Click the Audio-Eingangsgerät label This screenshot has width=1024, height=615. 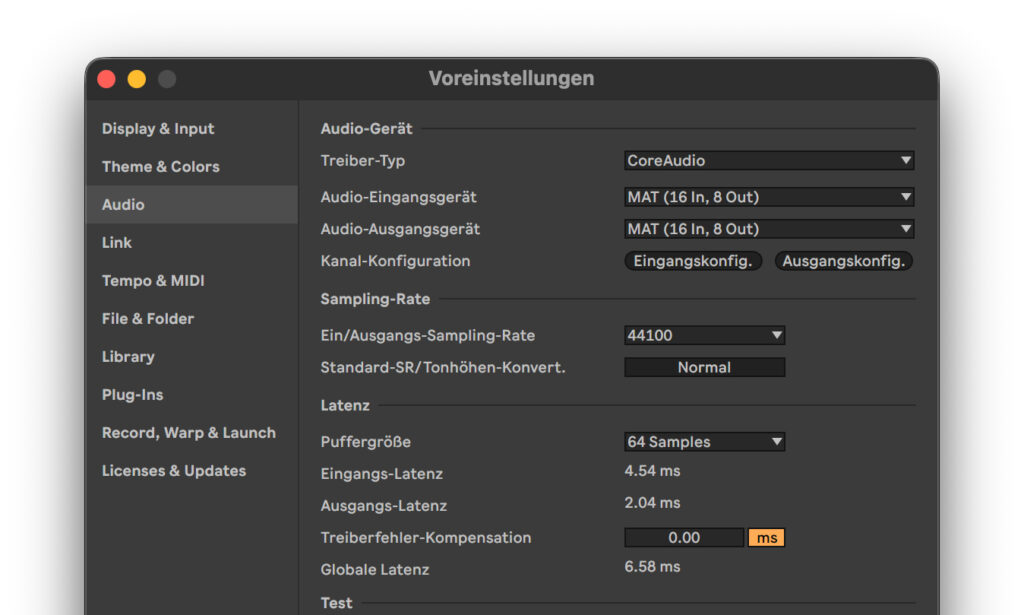tap(398, 197)
